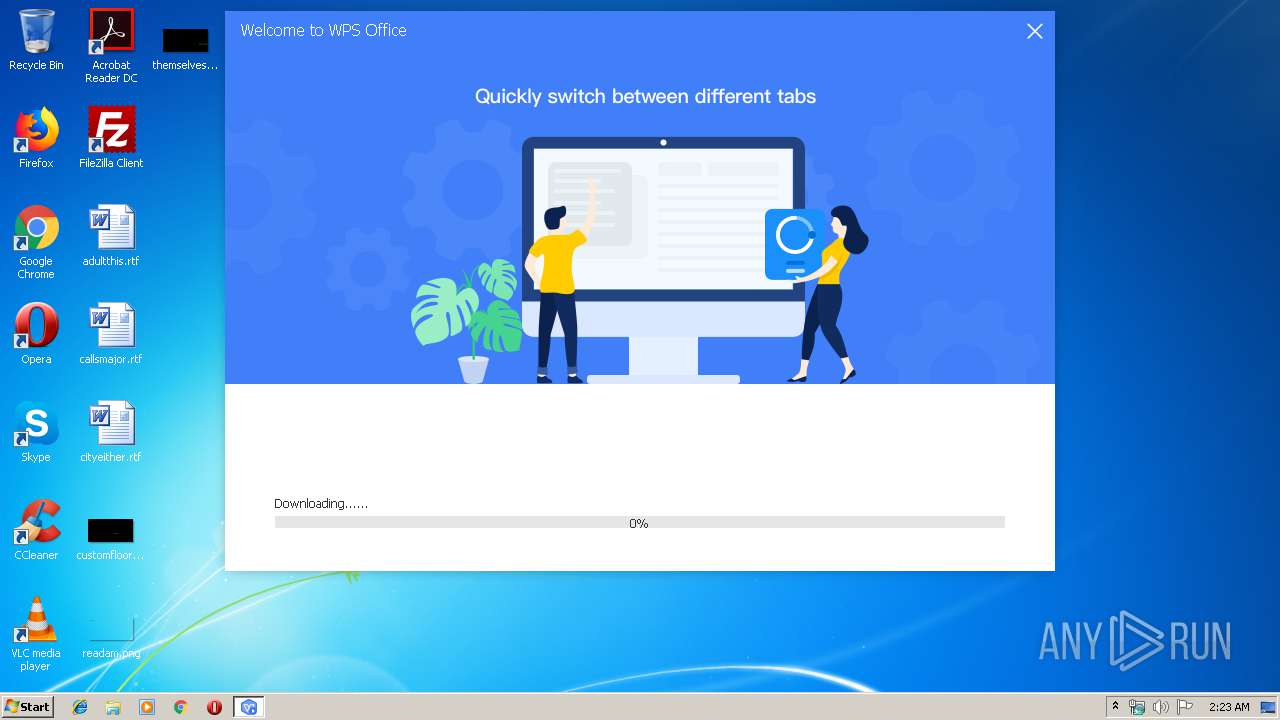This screenshot has height=720, width=1280.
Task: Click Opera icon in the taskbar
Action: tap(214, 707)
